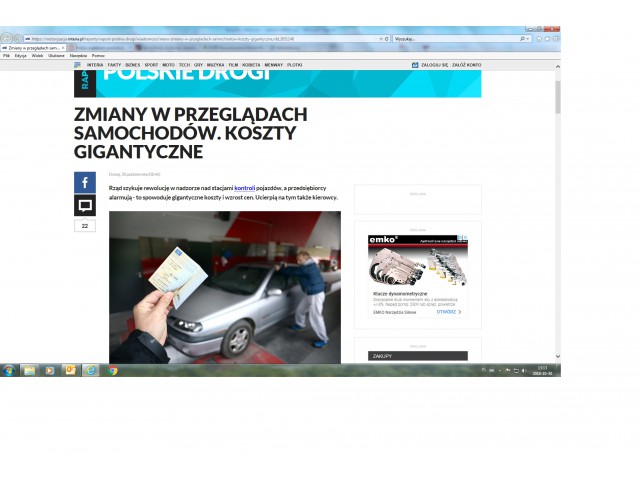
Task: Share article via Facebook icon
Action: point(85,183)
